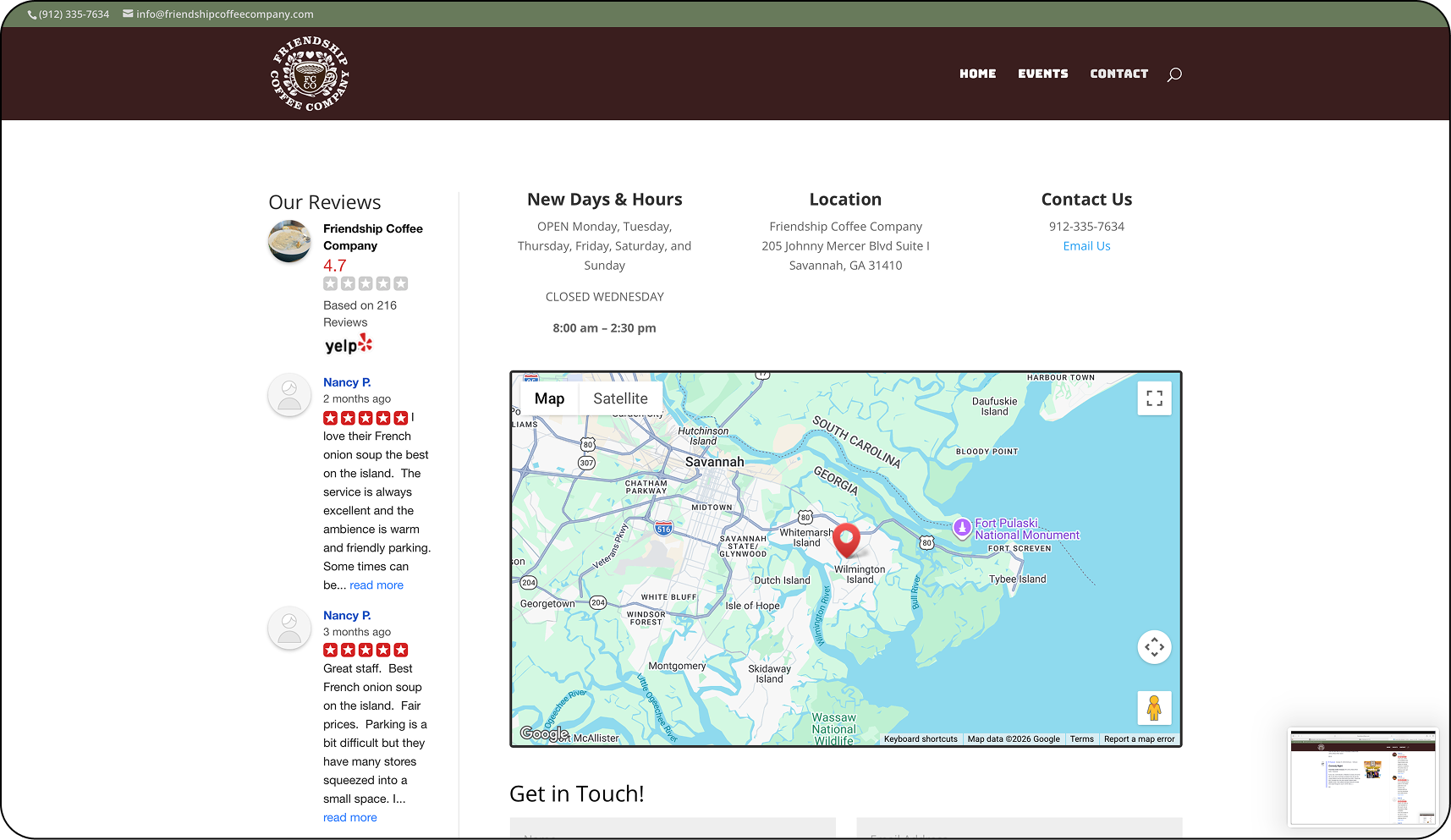Click the Friendship Coffee Company logo
The height and width of the screenshot is (840, 1451).
click(x=310, y=74)
